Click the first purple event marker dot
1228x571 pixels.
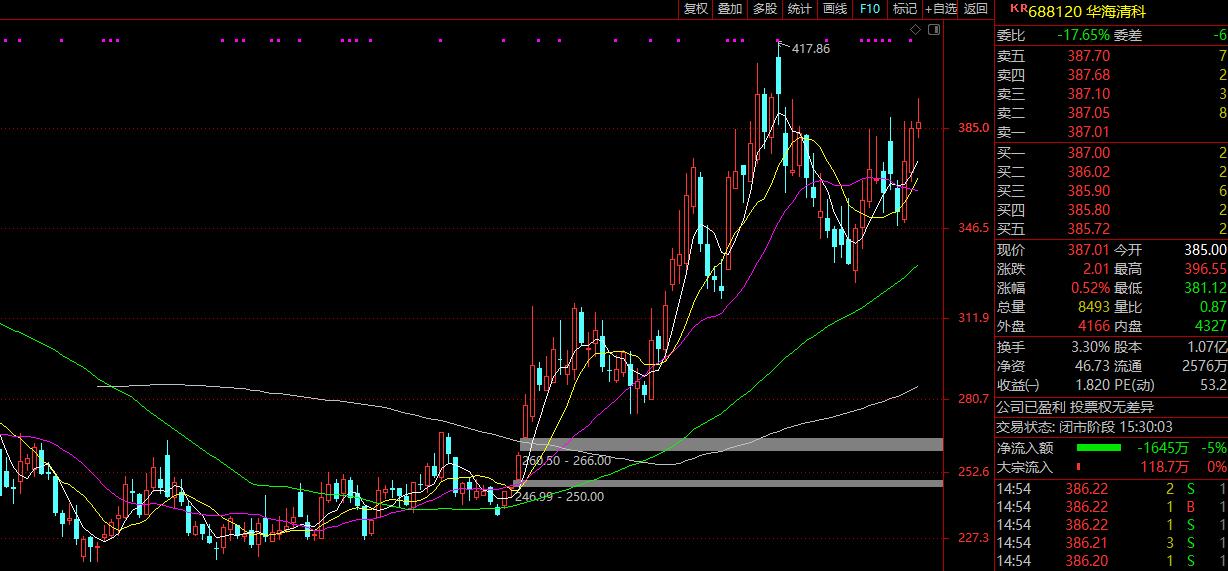tap(6, 41)
